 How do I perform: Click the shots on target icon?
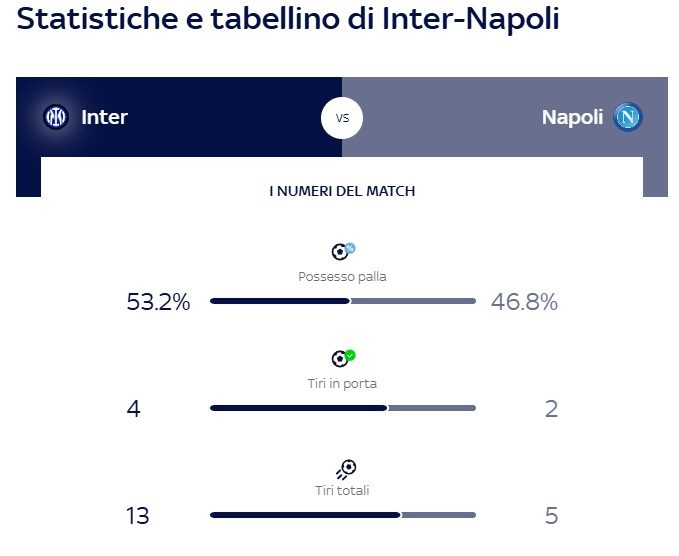click(342, 358)
